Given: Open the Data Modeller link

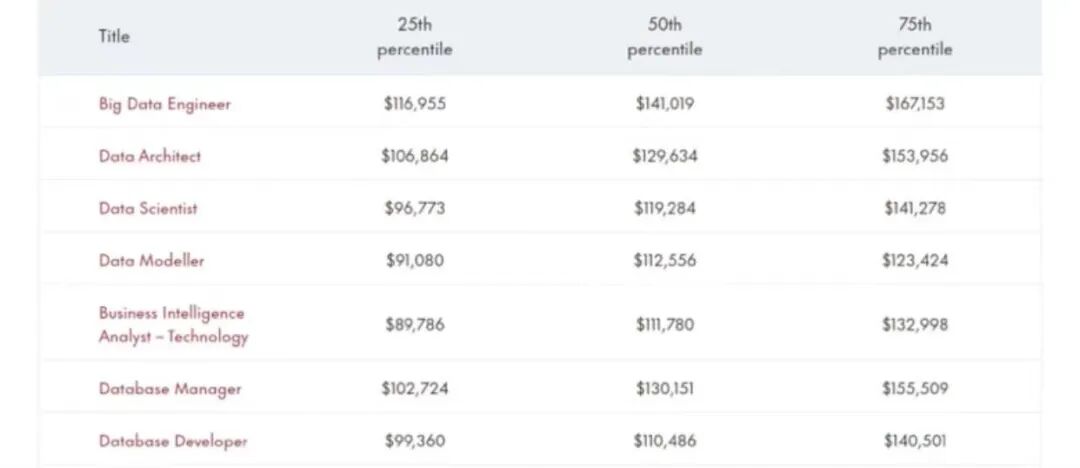Looking at the screenshot, I should click(151, 260).
